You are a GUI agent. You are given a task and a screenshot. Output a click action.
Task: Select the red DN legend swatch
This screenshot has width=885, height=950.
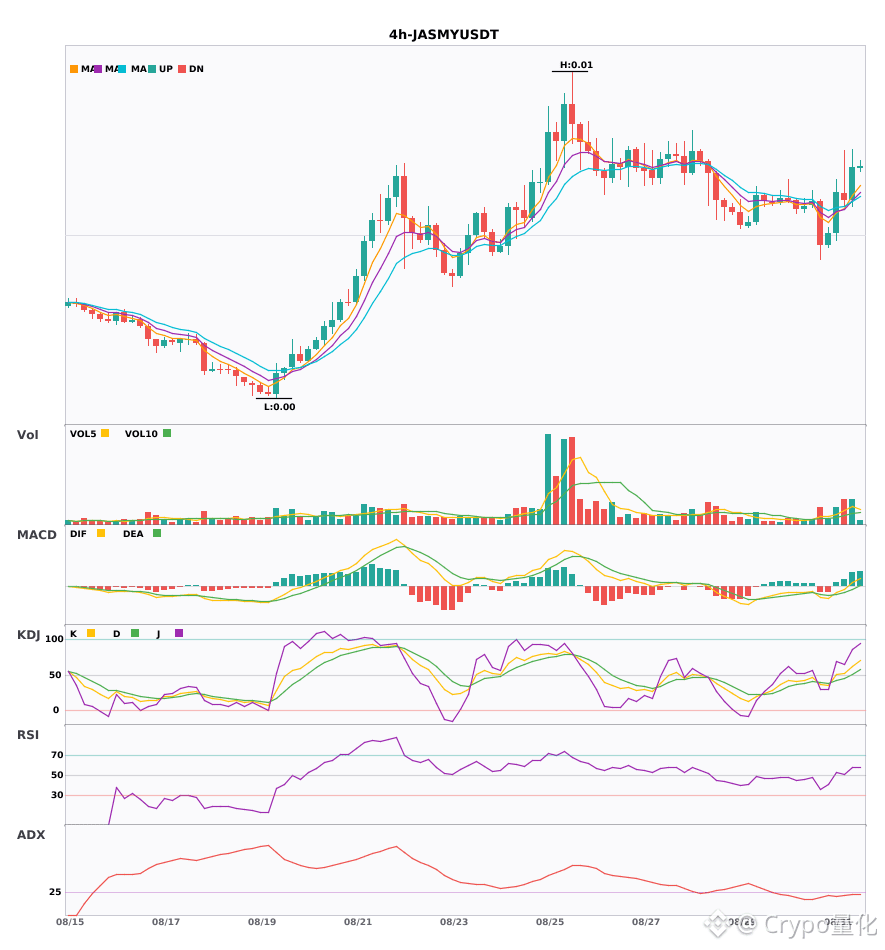pyautogui.click(x=182, y=69)
